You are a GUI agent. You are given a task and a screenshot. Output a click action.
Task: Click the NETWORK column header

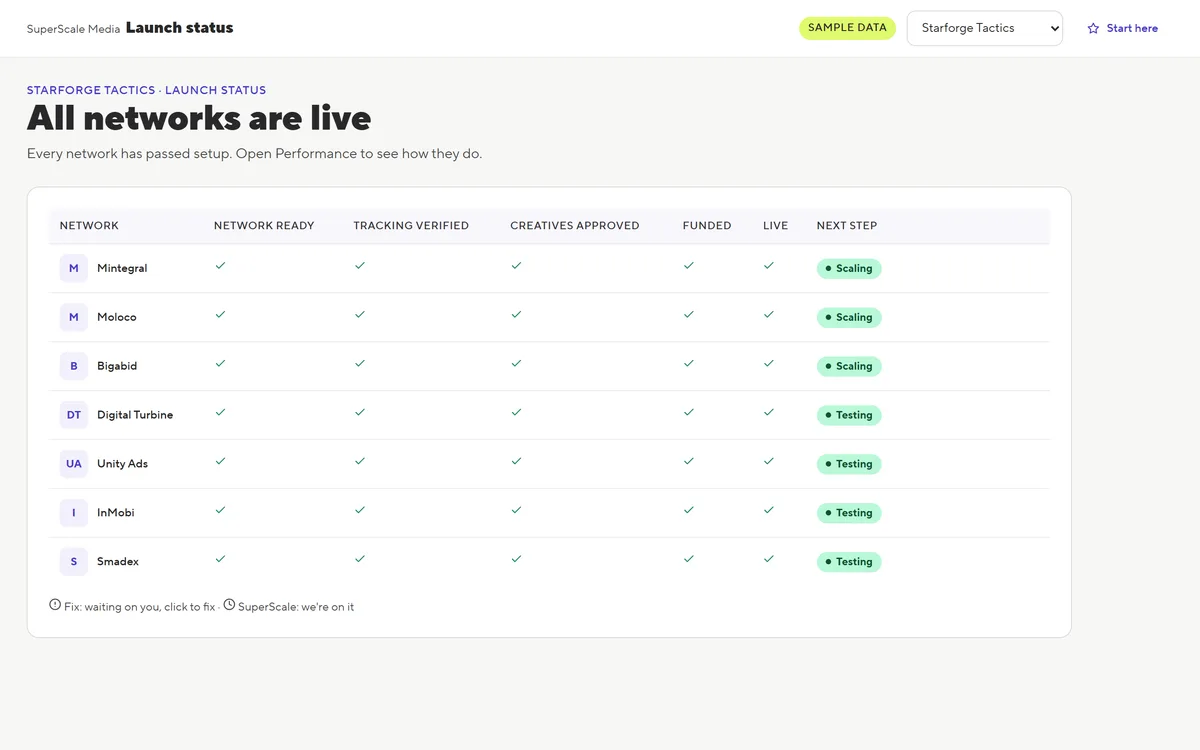(89, 226)
